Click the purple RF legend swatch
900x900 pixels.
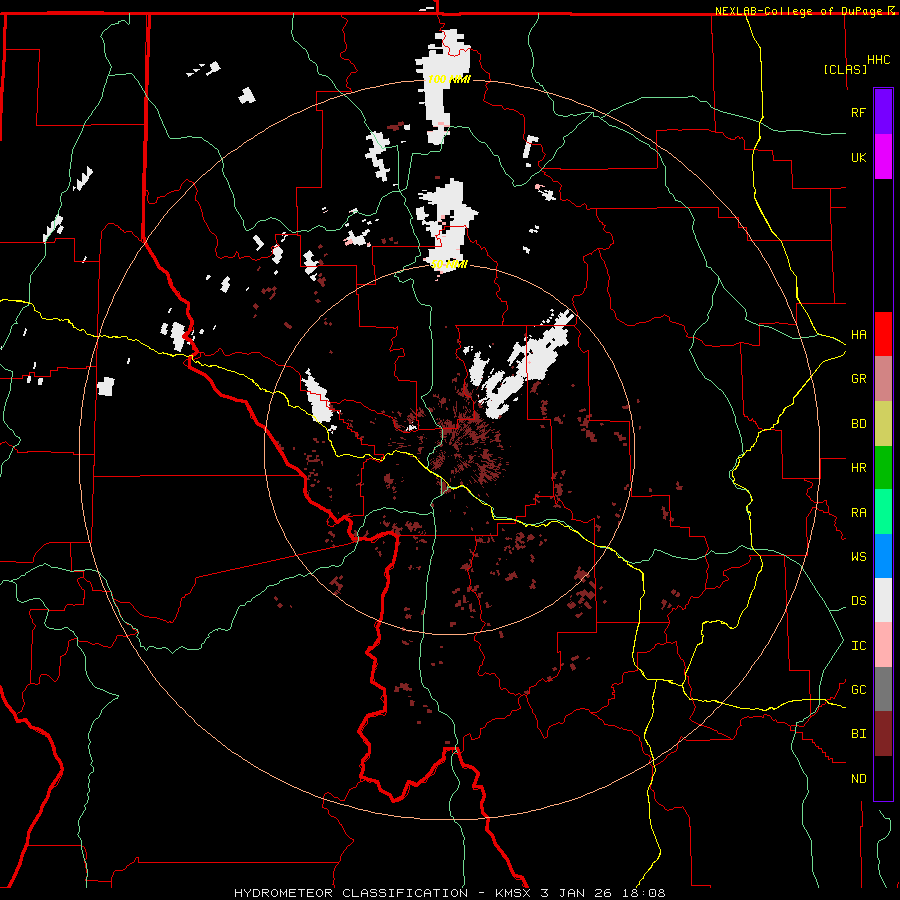(883, 112)
